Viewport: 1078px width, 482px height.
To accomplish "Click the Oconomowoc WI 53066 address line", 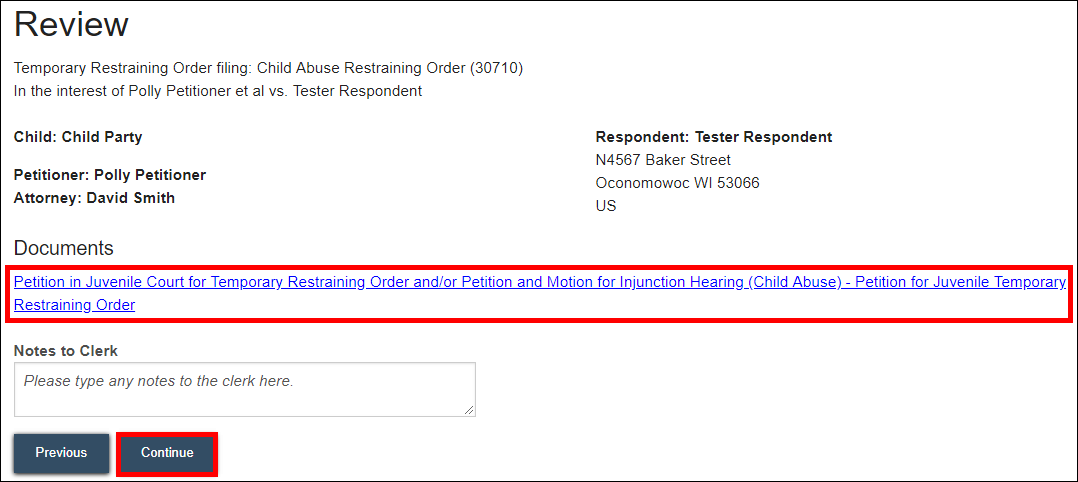I will (677, 183).
